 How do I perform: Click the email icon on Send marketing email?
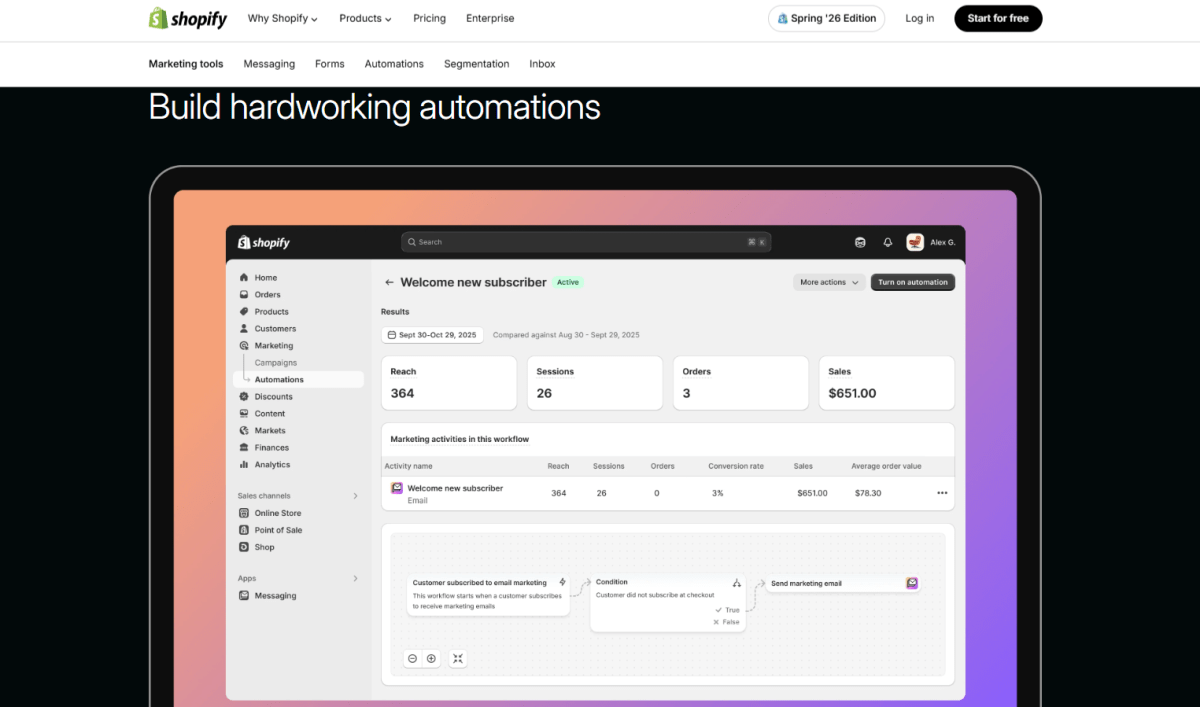912,583
